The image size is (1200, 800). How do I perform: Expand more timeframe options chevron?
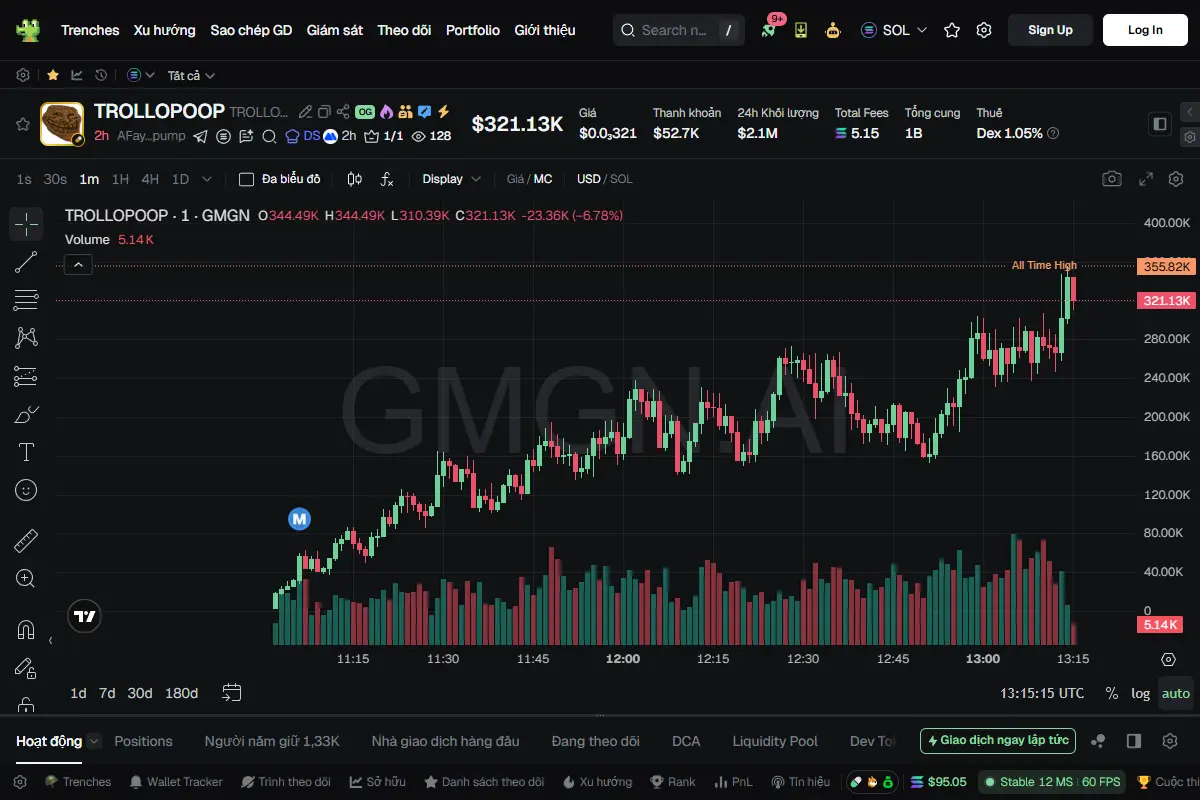pyautogui.click(x=207, y=179)
